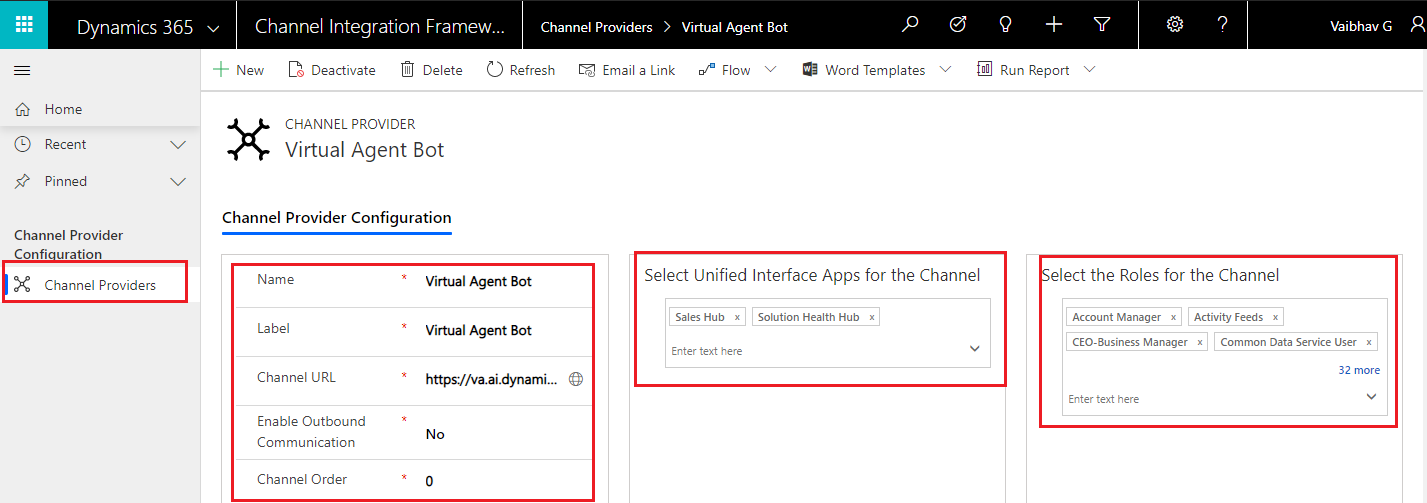Open the Channel URL globe icon

point(576,379)
